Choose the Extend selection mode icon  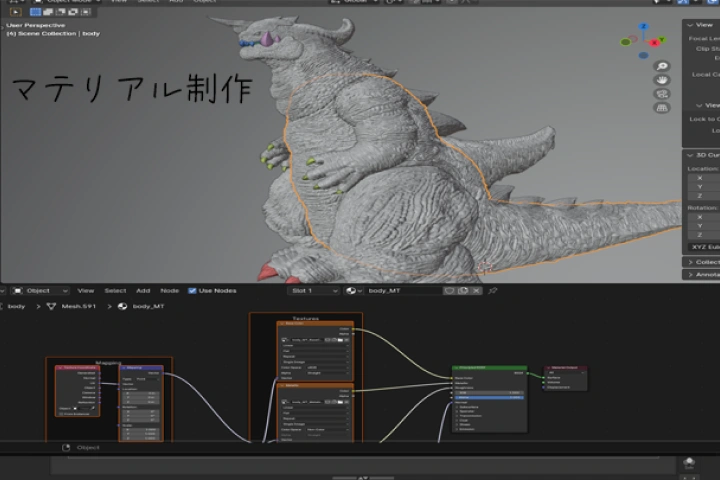pos(48,12)
